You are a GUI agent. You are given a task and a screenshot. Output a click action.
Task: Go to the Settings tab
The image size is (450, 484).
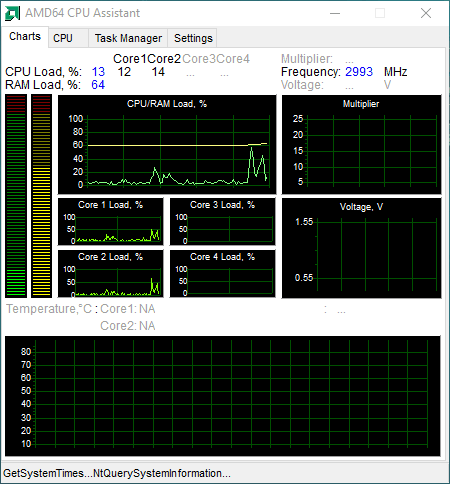(193, 38)
